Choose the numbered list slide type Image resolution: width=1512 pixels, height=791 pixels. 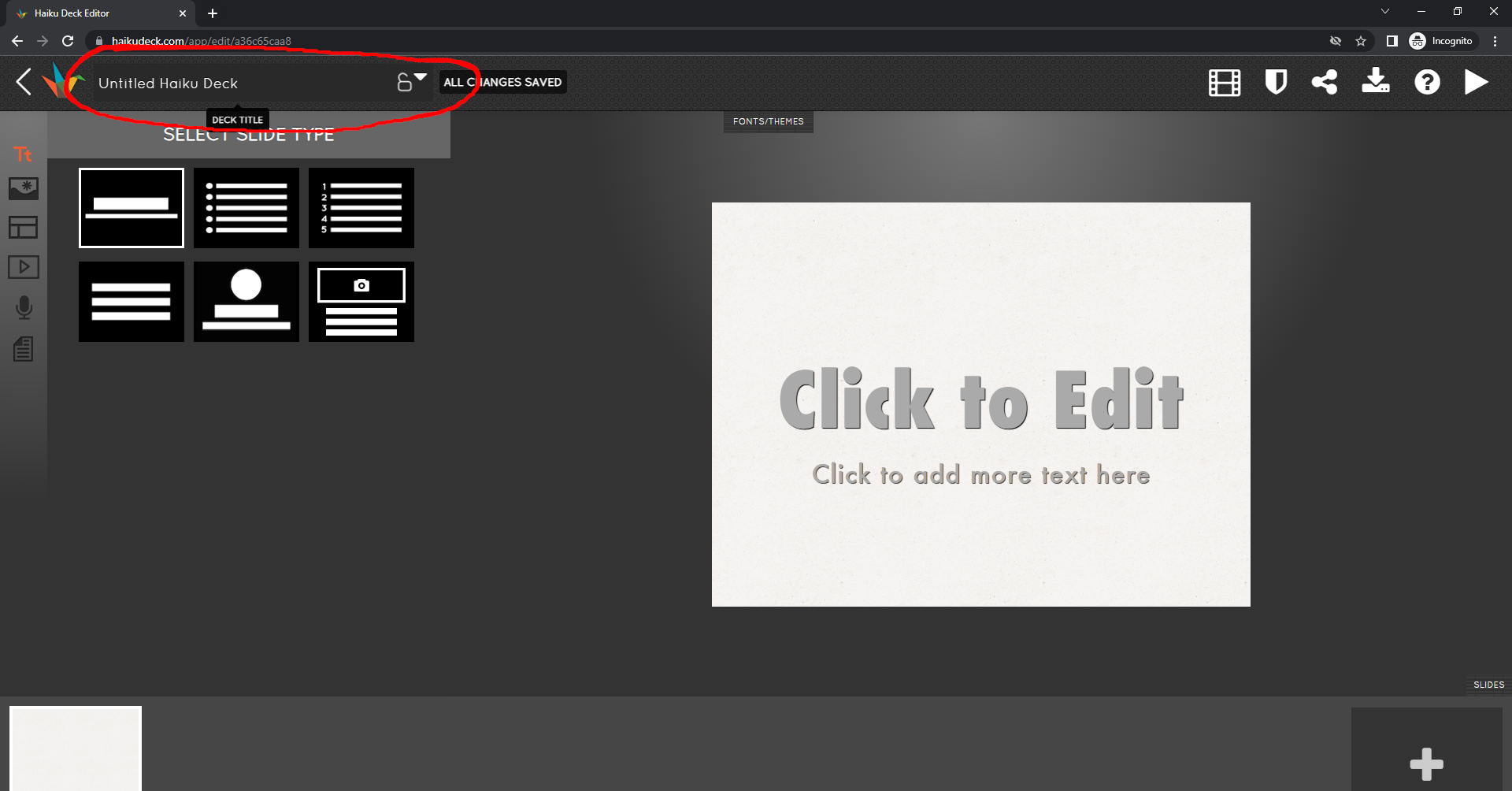pyautogui.click(x=361, y=208)
